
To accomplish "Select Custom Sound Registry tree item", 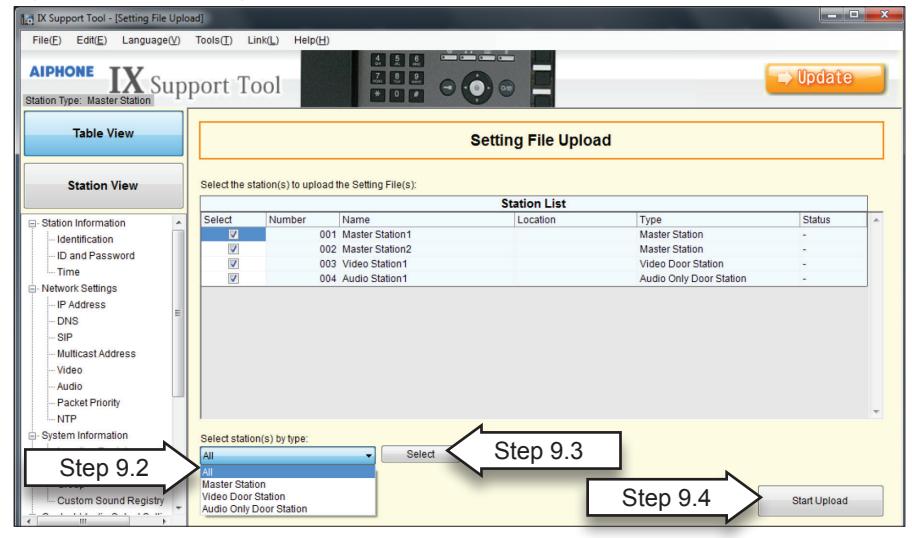I will (x=111, y=500).
